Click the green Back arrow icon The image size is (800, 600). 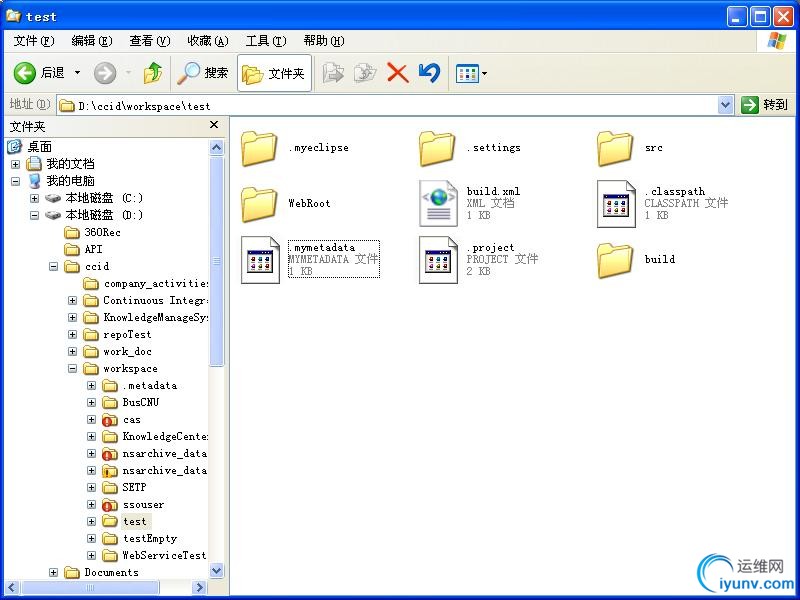point(24,73)
